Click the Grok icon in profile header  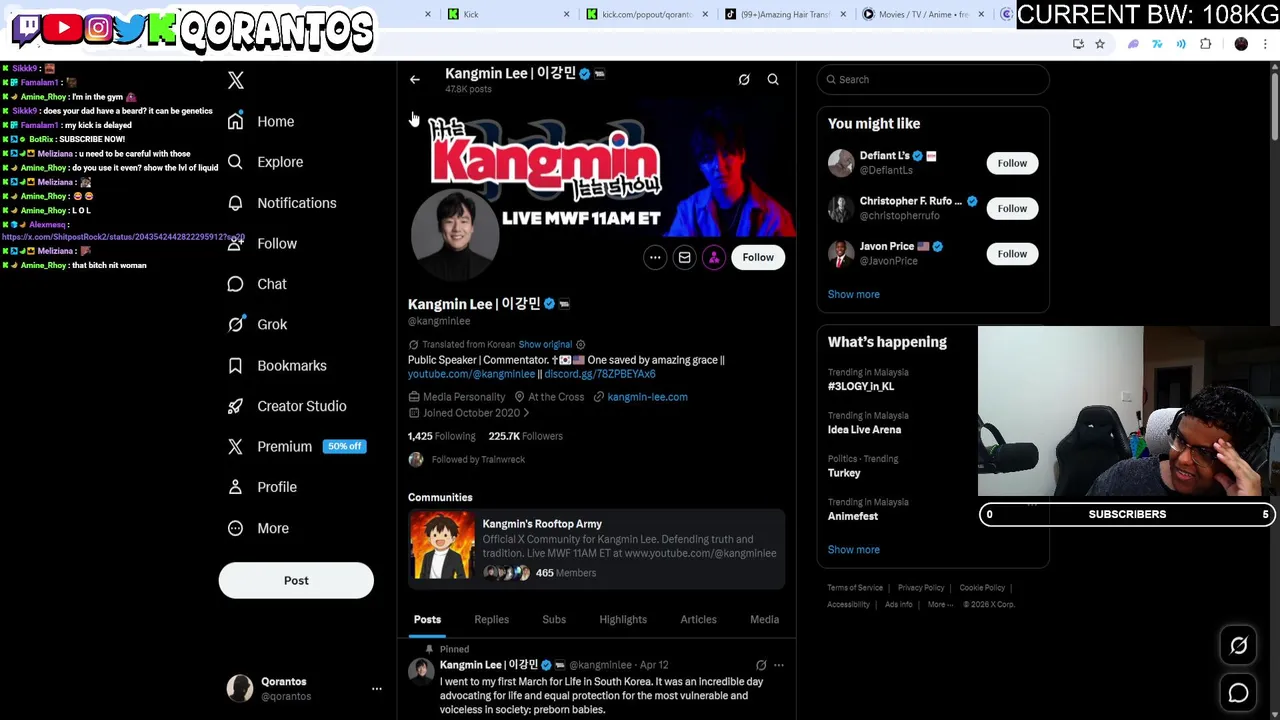pos(744,80)
